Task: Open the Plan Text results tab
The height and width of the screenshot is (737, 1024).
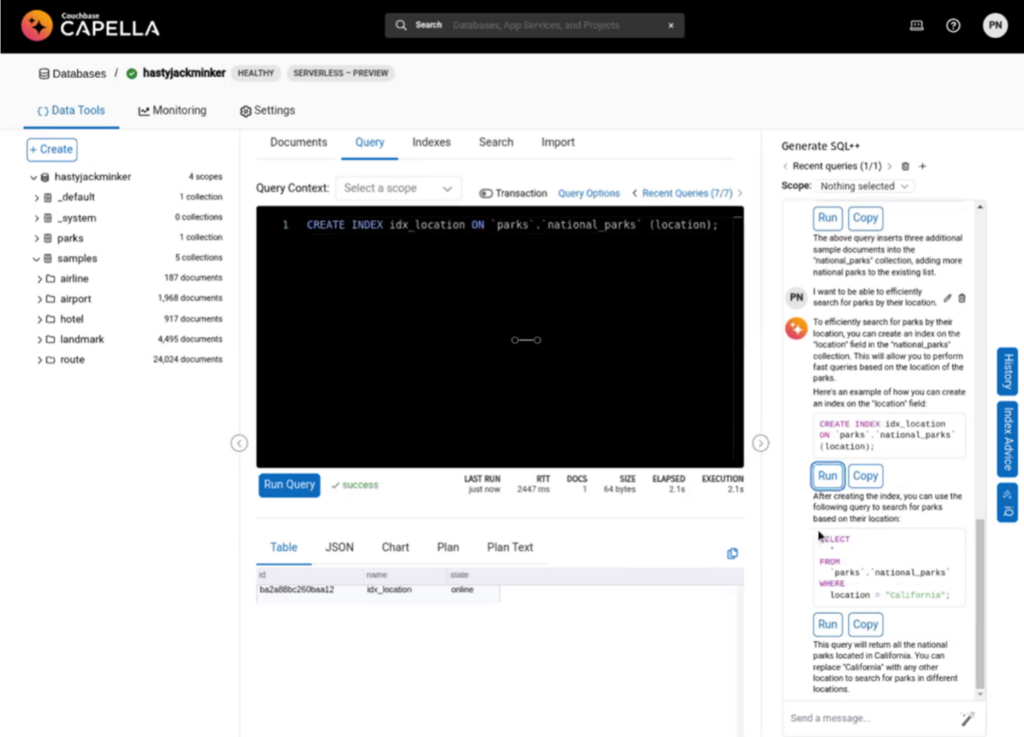Action: pyautogui.click(x=509, y=548)
